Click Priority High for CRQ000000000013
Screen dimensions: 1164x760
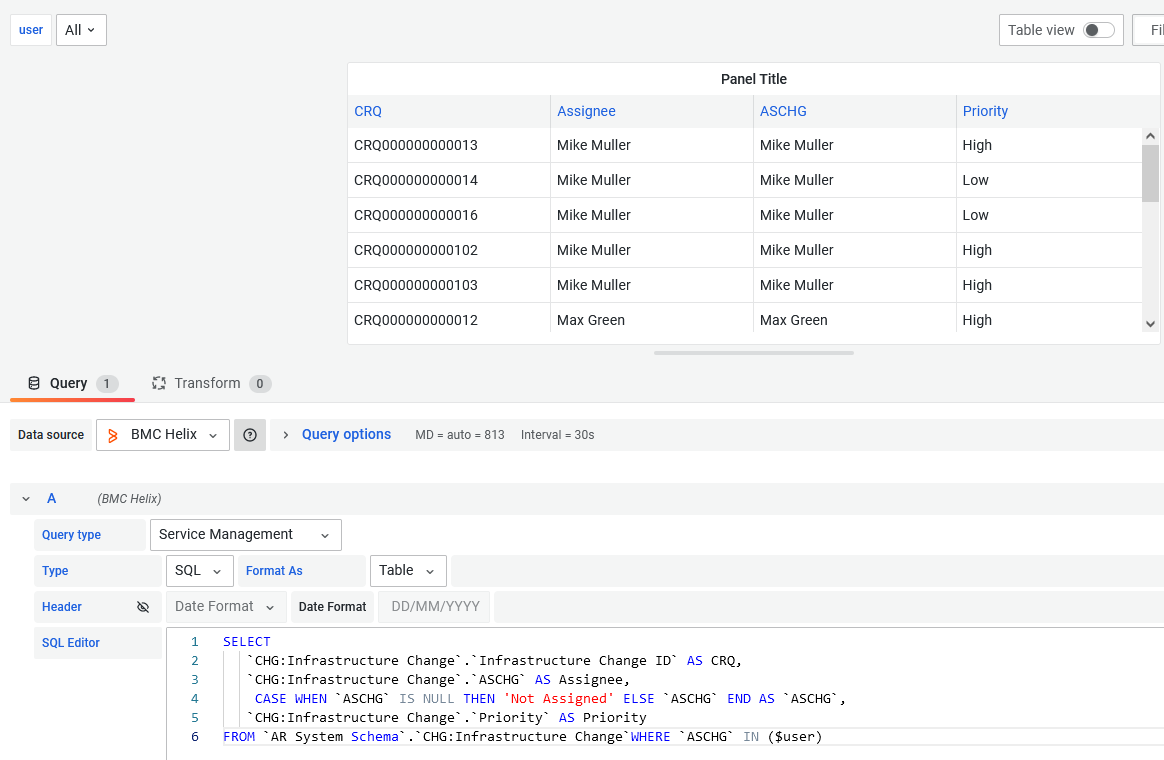coord(977,145)
